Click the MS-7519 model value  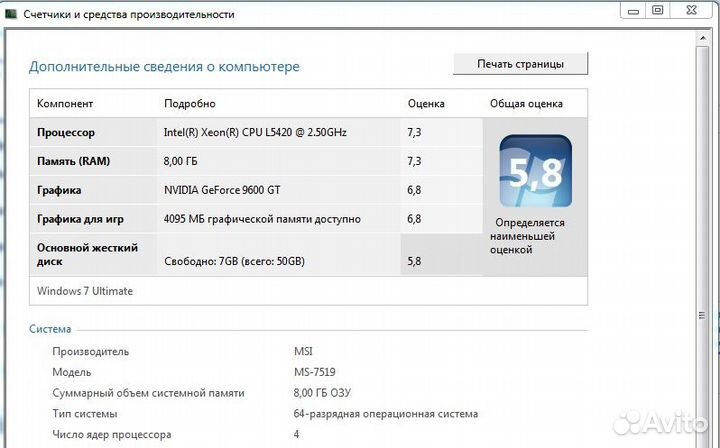pyautogui.click(x=315, y=372)
